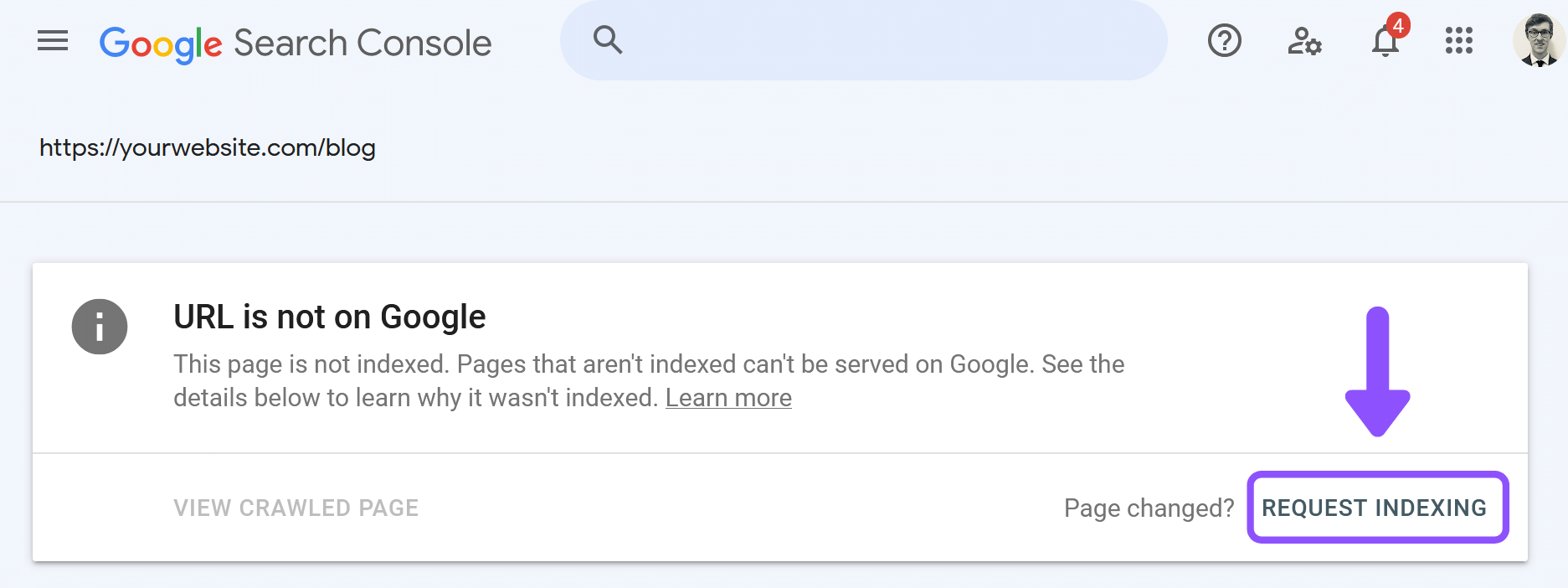The image size is (1568, 588).
Task: Click the Request Indexing button
Action: pyautogui.click(x=1377, y=508)
